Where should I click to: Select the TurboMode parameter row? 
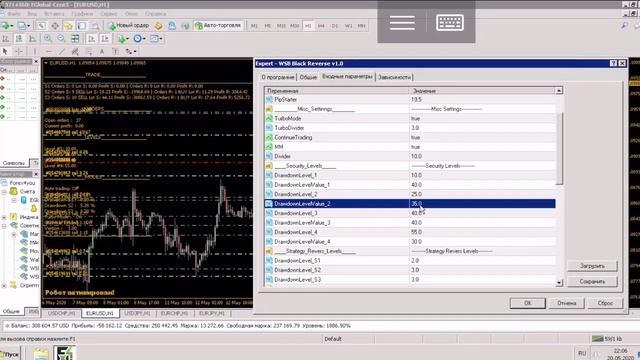coord(410,118)
